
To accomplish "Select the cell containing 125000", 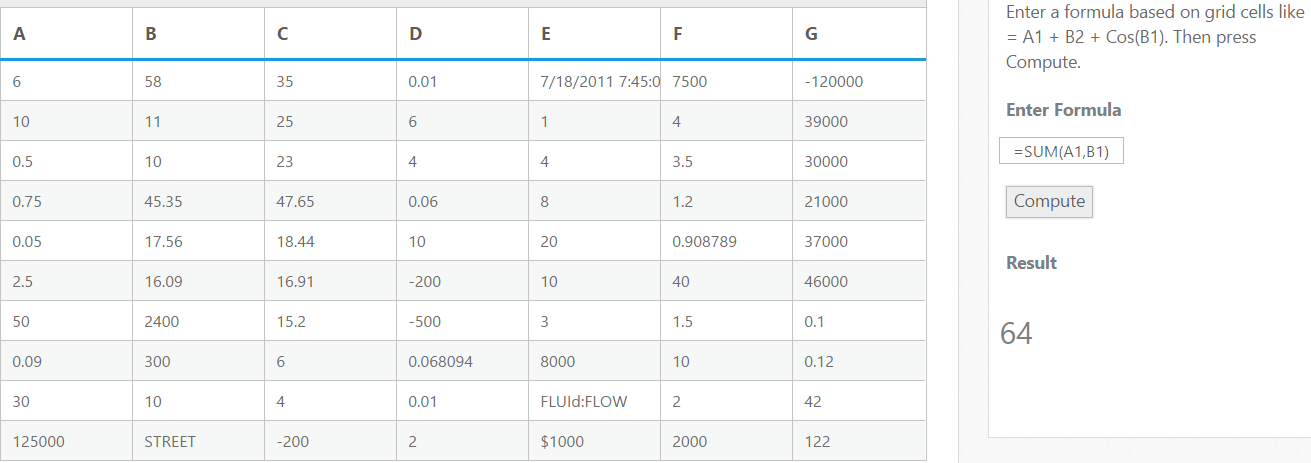I will click(66, 441).
